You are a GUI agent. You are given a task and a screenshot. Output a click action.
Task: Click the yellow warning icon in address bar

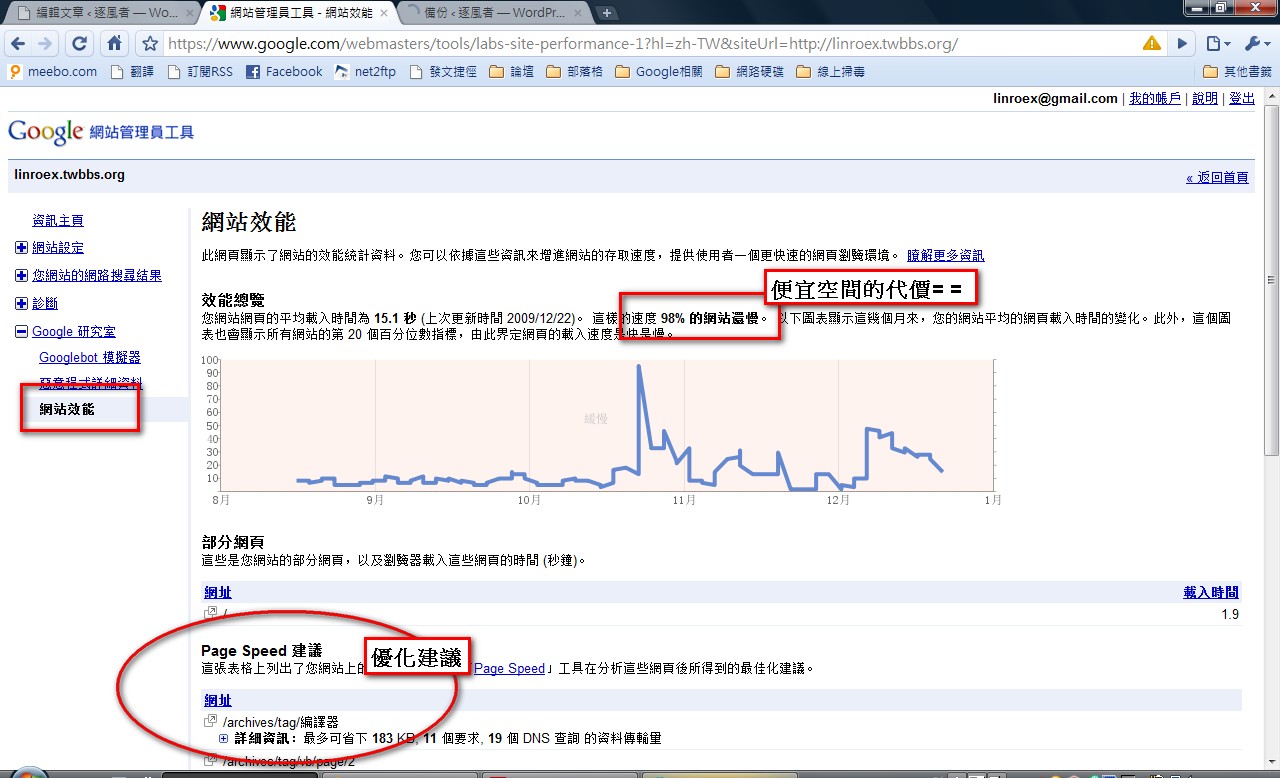pyautogui.click(x=1152, y=44)
